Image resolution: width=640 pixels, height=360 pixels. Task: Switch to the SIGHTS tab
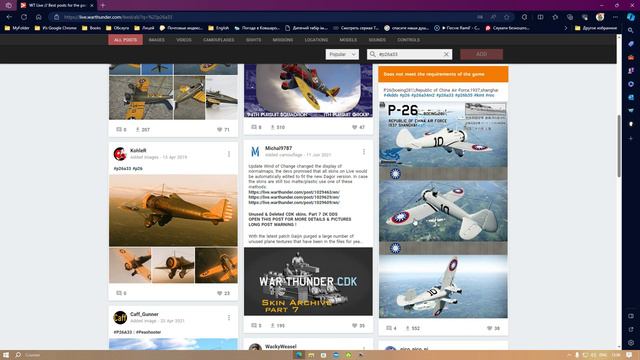tap(253, 40)
